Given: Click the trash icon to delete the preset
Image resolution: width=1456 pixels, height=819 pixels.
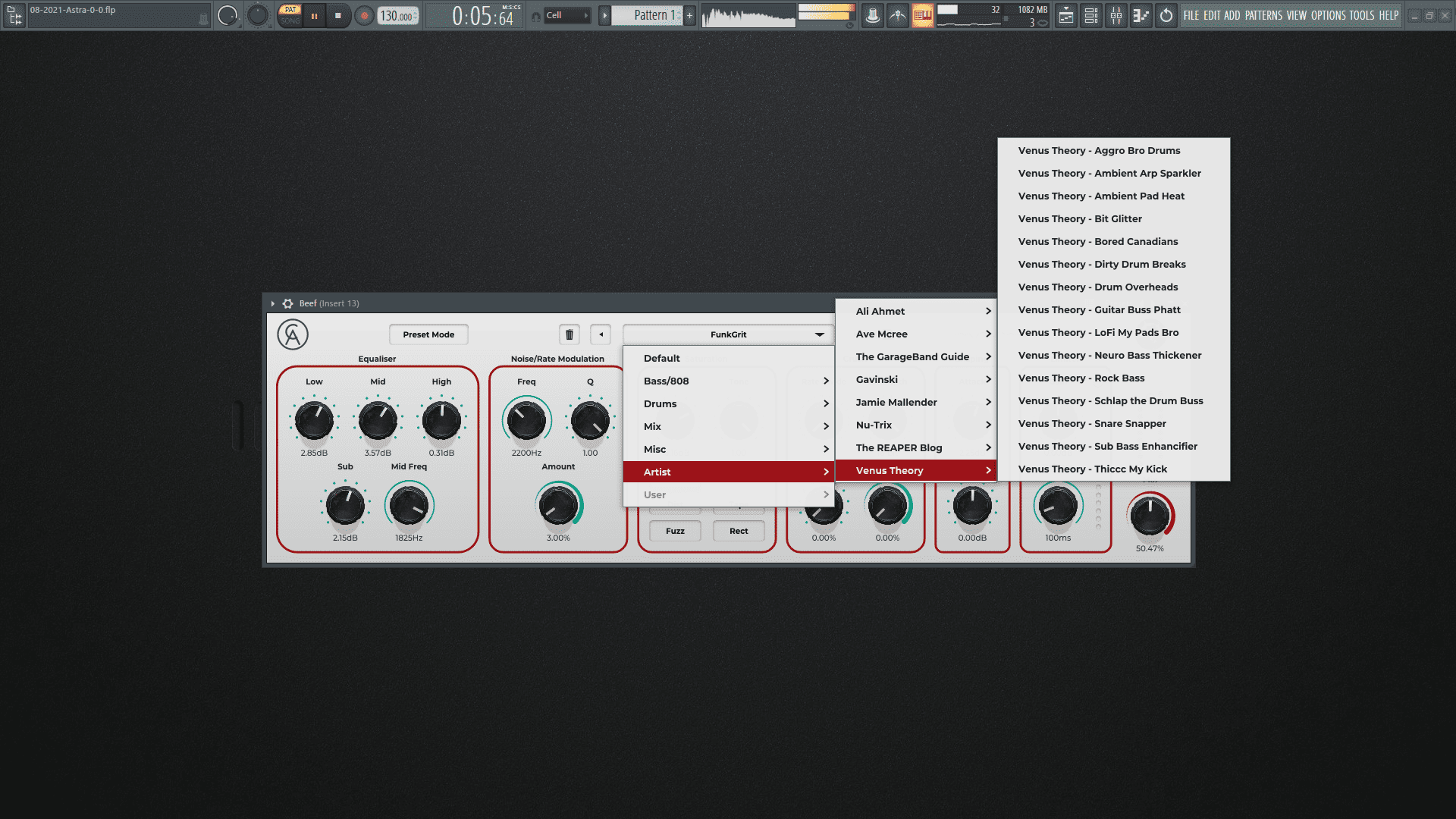Looking at the screenshot, I should pos(570,334).
